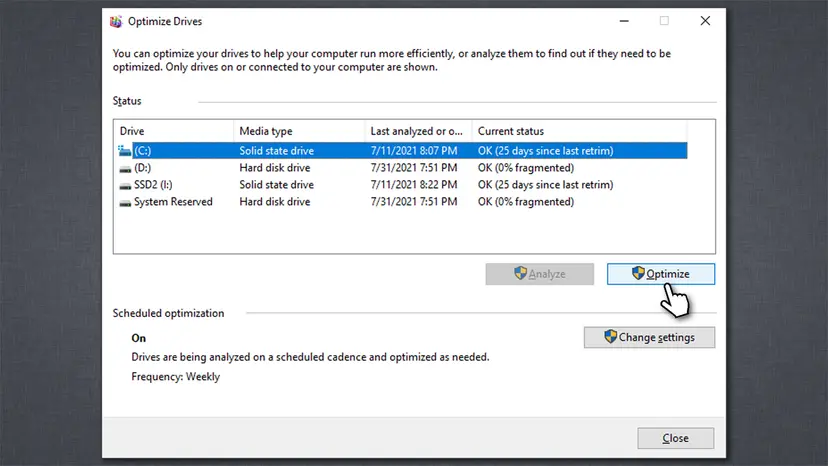This screenshot has height=466, width=828.
Task: Select the SSD2 (I:) drive icon
Action: 125,185
